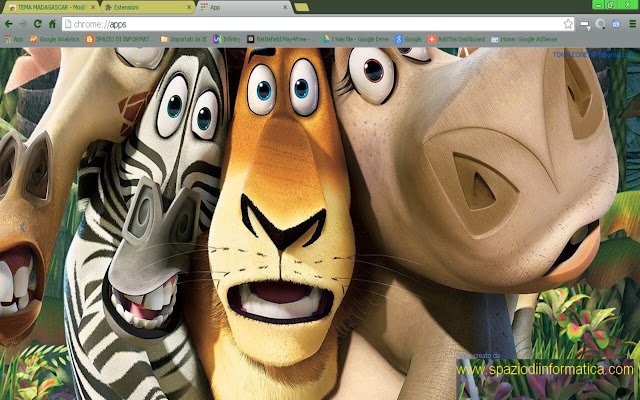Open the home page via house icon
The height and width of the screenshot is (400, 640).
[x=52, y=24]
